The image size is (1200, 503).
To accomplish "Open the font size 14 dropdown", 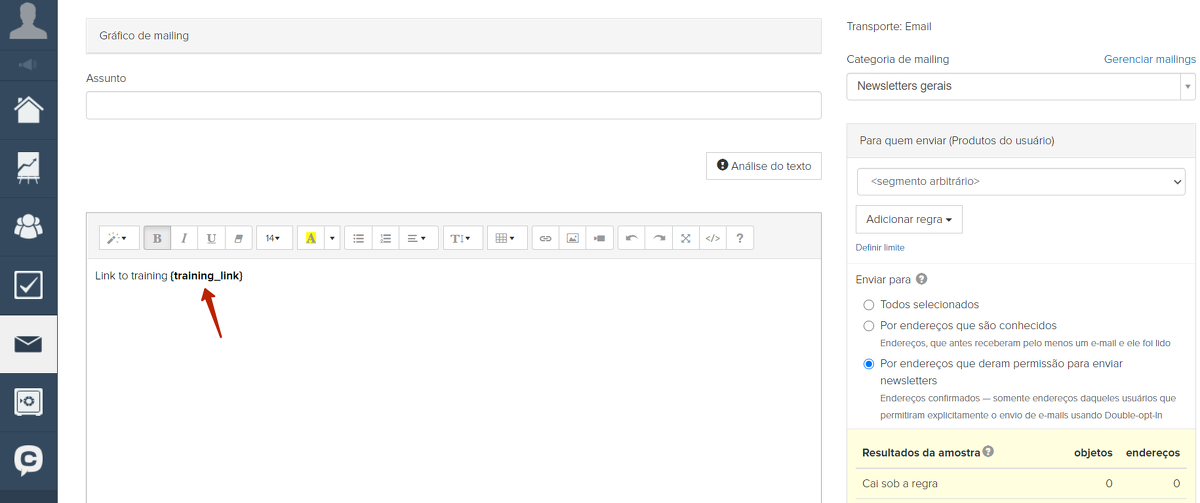I will pos(273,238).
